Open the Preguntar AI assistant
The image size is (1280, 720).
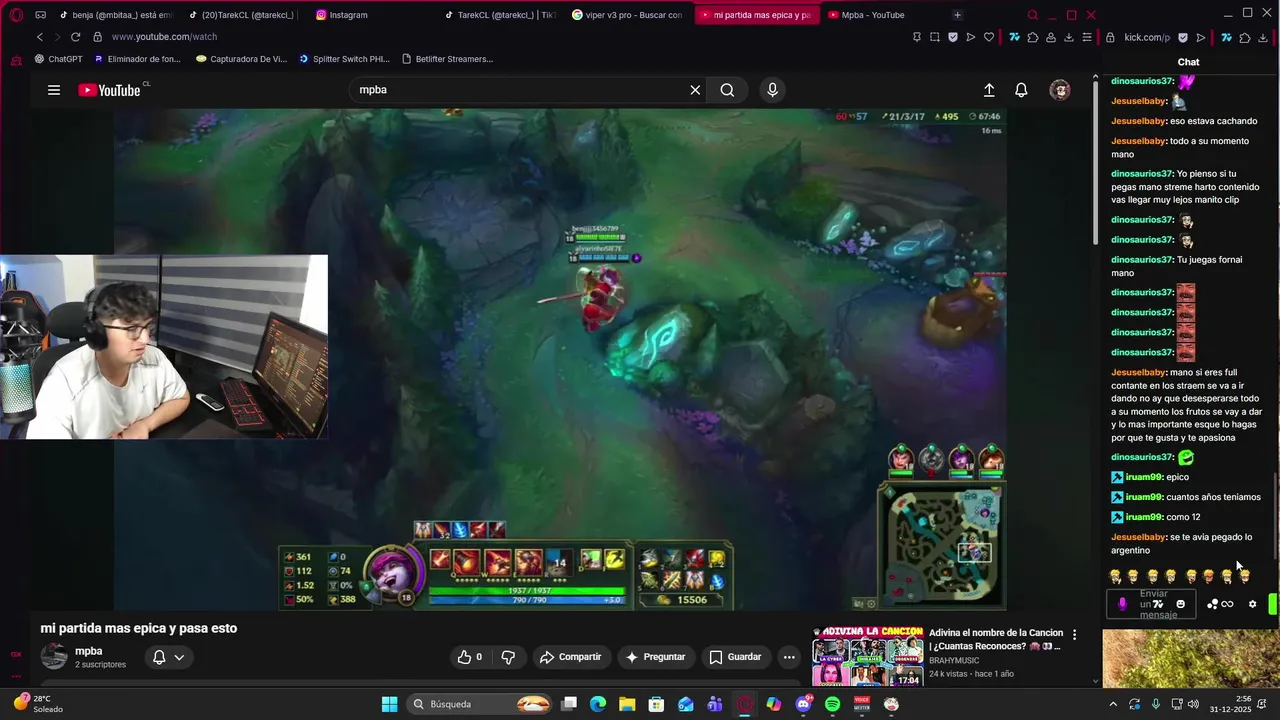656,657
